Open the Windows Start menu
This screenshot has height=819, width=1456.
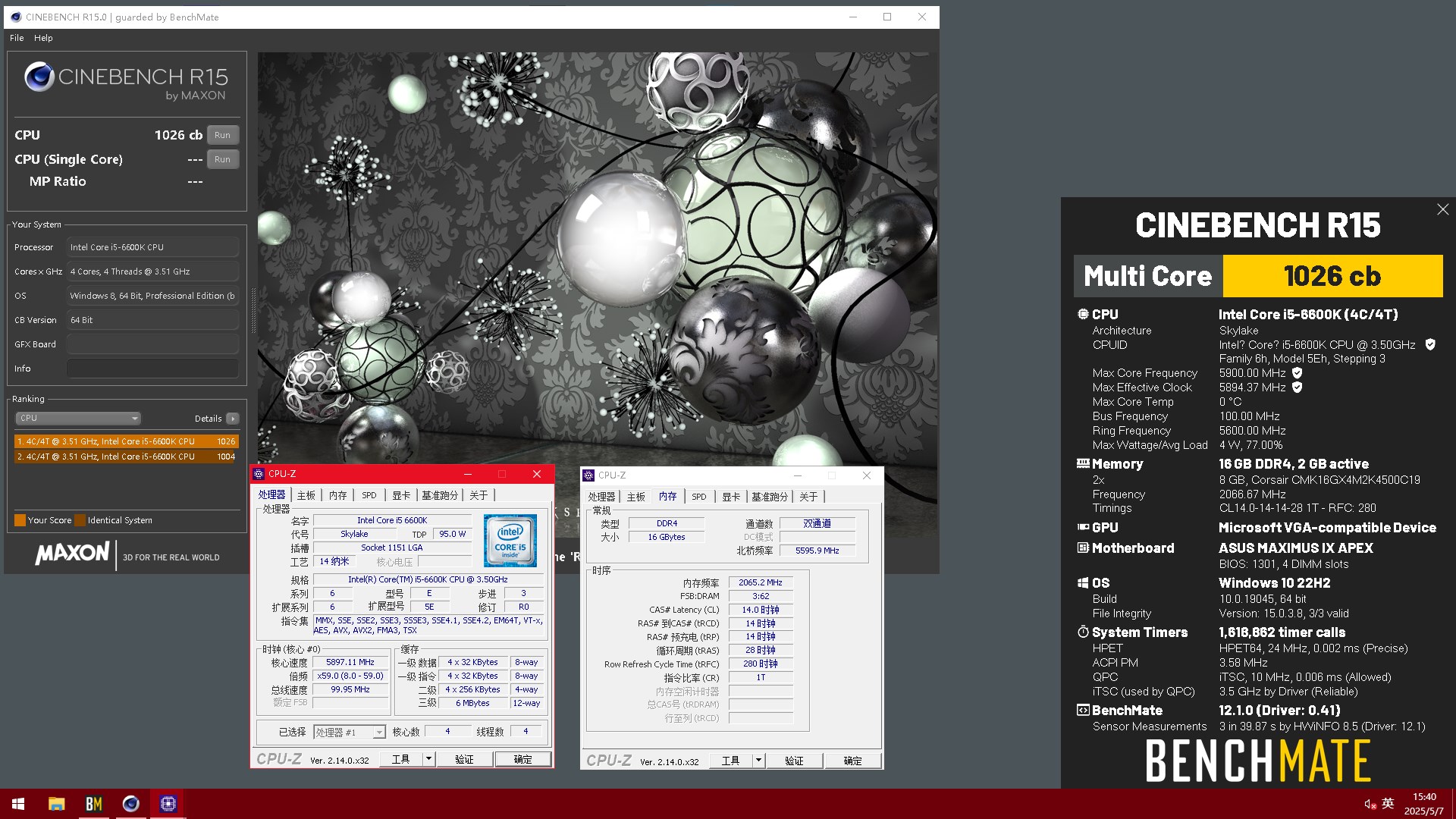click(18, 804)
